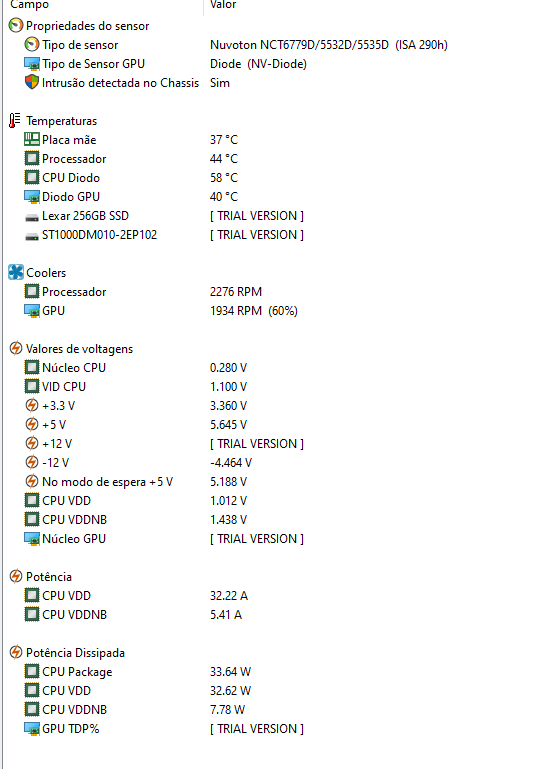The image size is (537, 769).
Task: Click the Campo column header
Action: [x=29, y=5]
